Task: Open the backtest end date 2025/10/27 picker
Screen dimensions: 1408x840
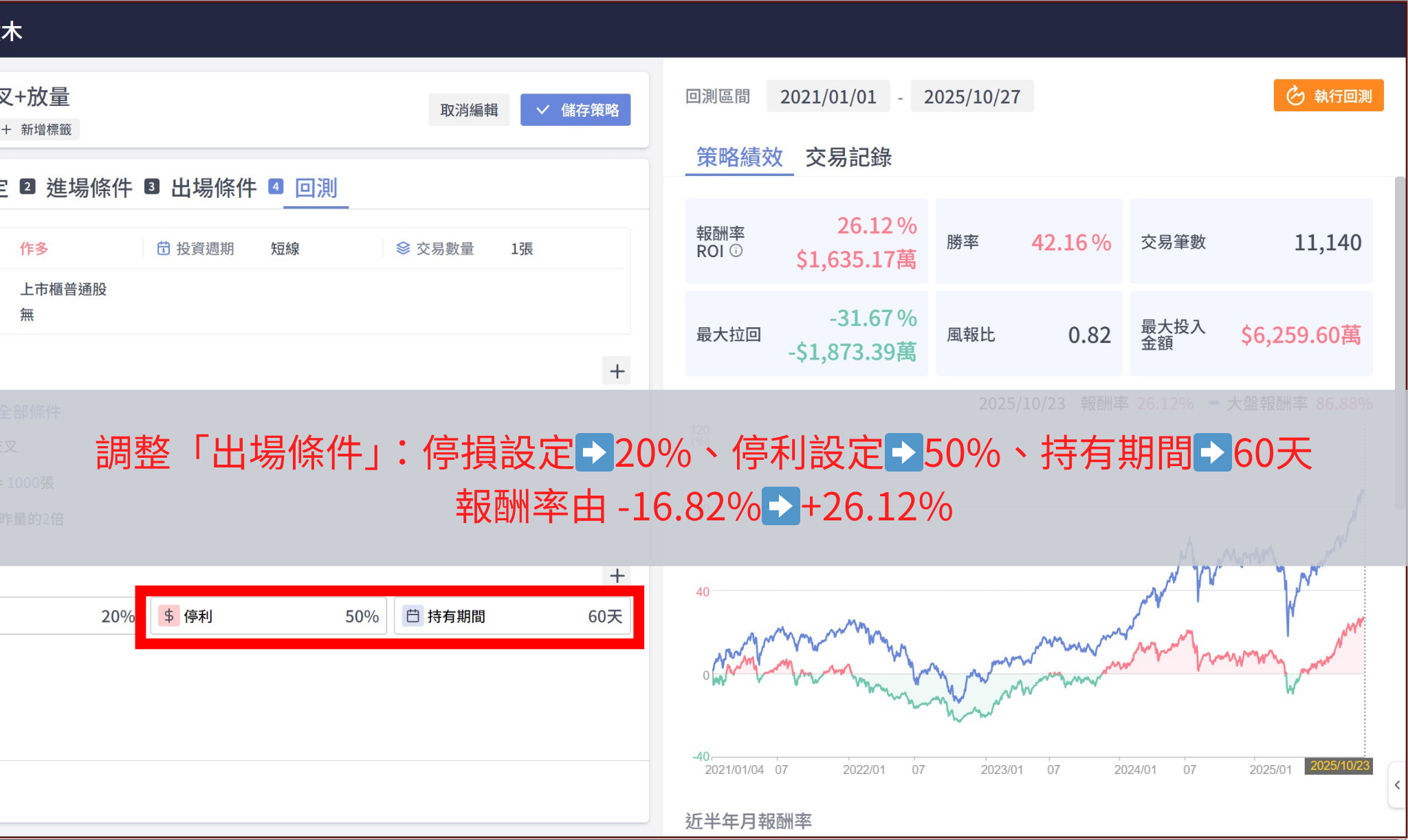Action: coord(973,96)
